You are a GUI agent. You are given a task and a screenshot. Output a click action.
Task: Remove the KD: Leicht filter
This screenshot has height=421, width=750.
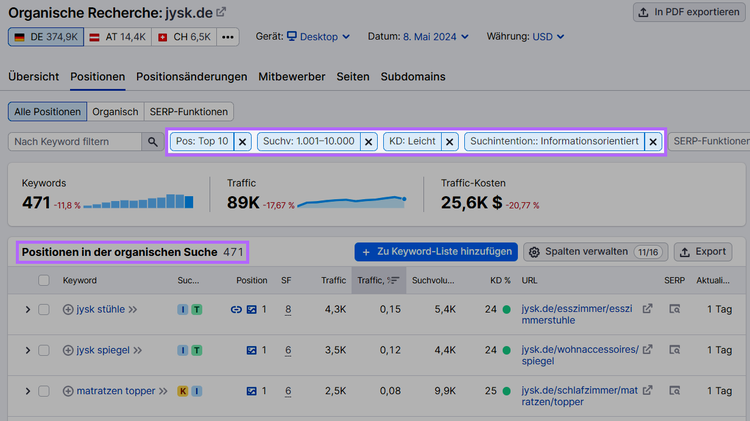pyautogui.click(x=450, y=142)
